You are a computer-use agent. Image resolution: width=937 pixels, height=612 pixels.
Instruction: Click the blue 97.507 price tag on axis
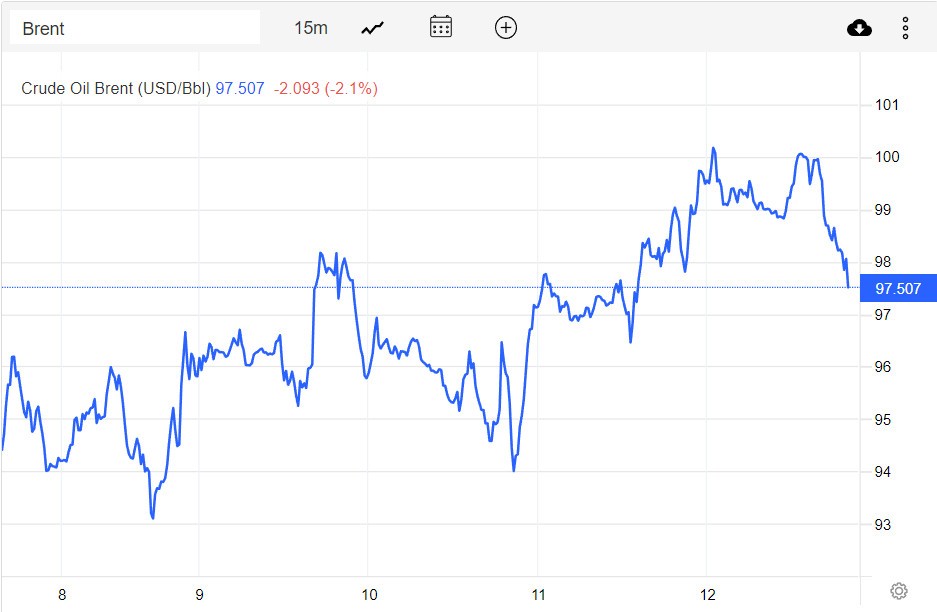(x=898, y=288)
